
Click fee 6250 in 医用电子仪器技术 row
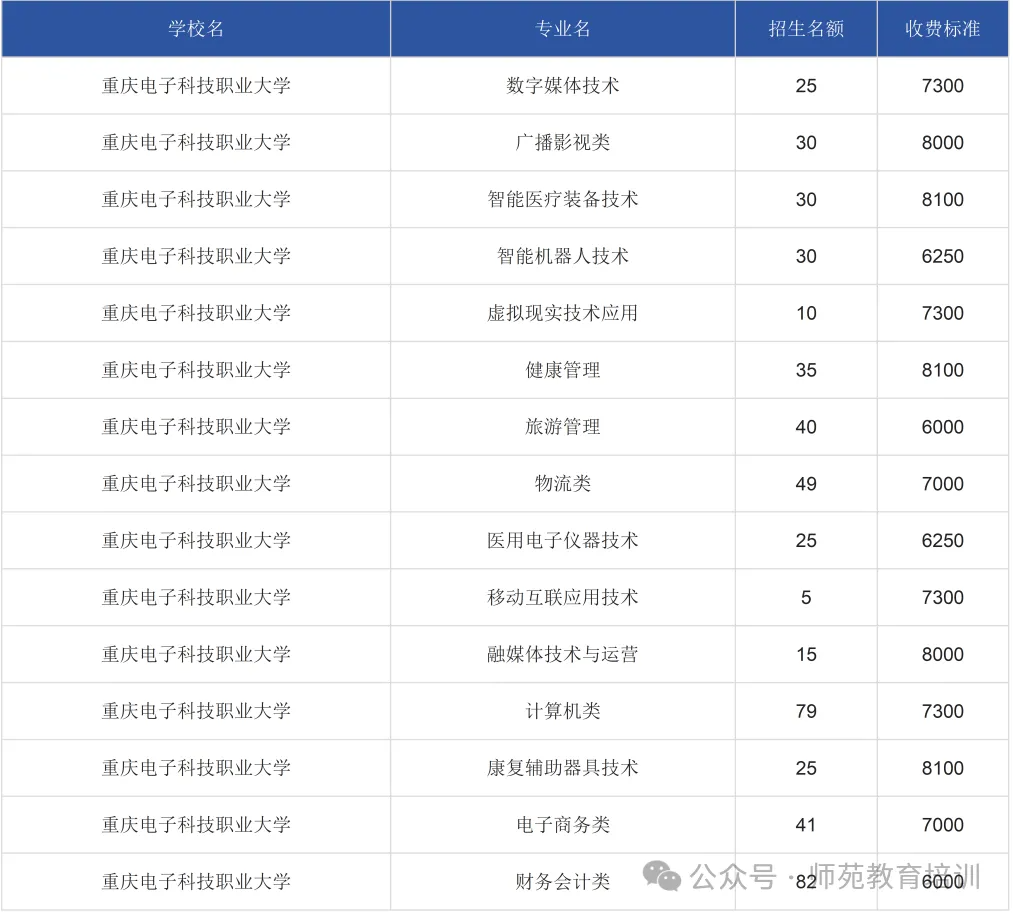point(943,541)
